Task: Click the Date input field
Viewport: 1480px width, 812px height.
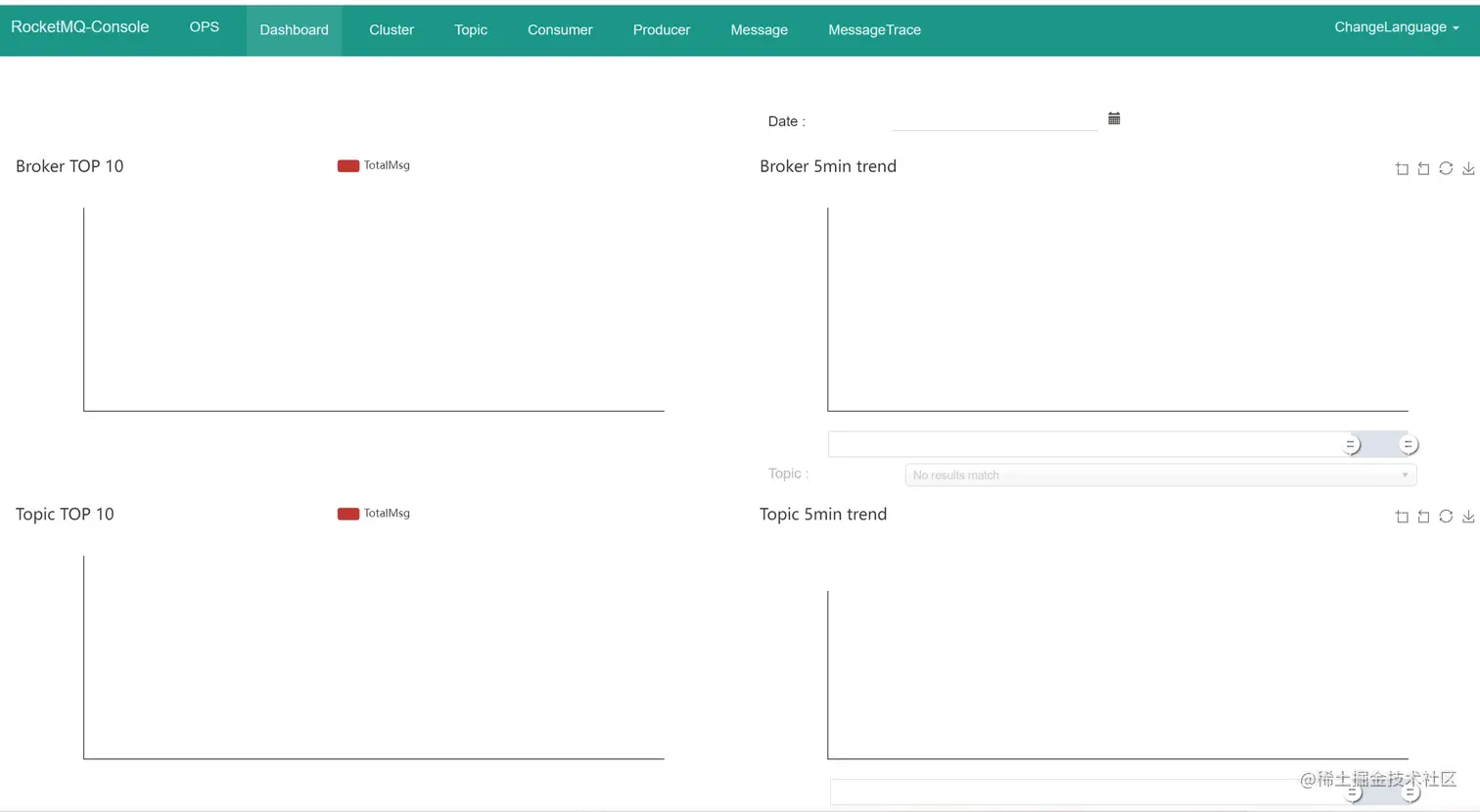Action: (994, 119)
